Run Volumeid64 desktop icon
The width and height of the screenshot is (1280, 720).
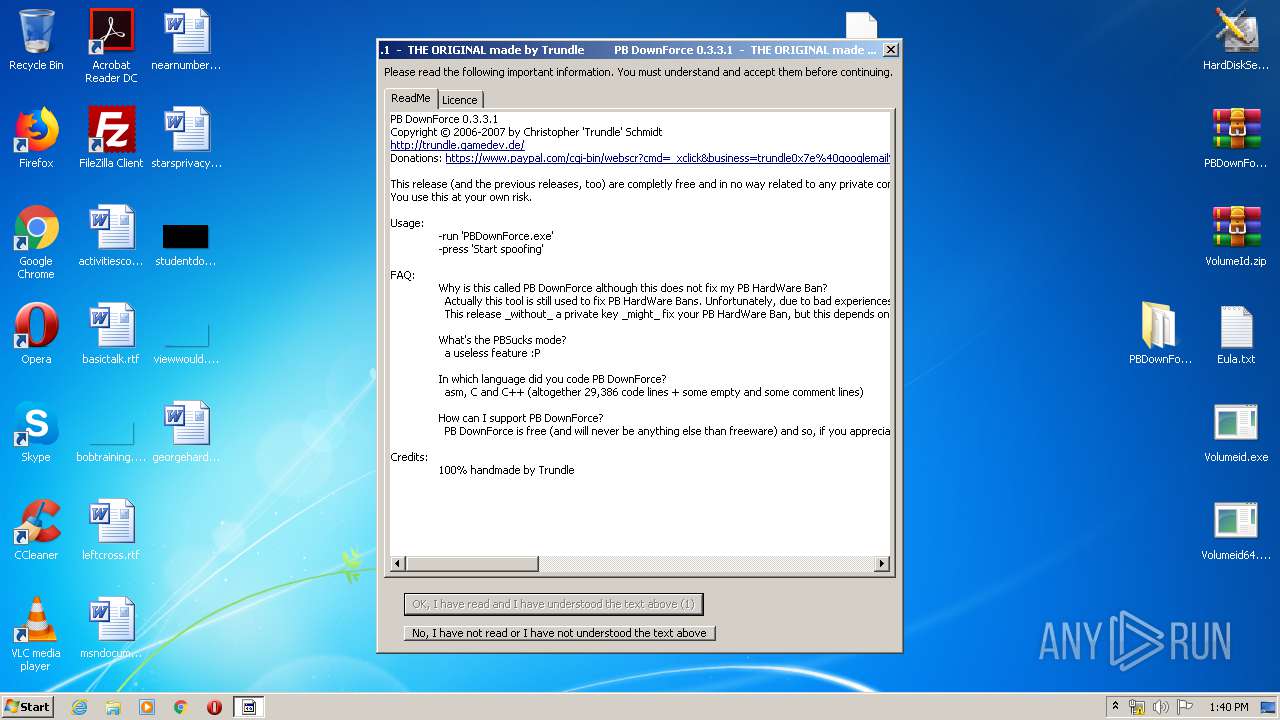click(x=1236, y=531)
